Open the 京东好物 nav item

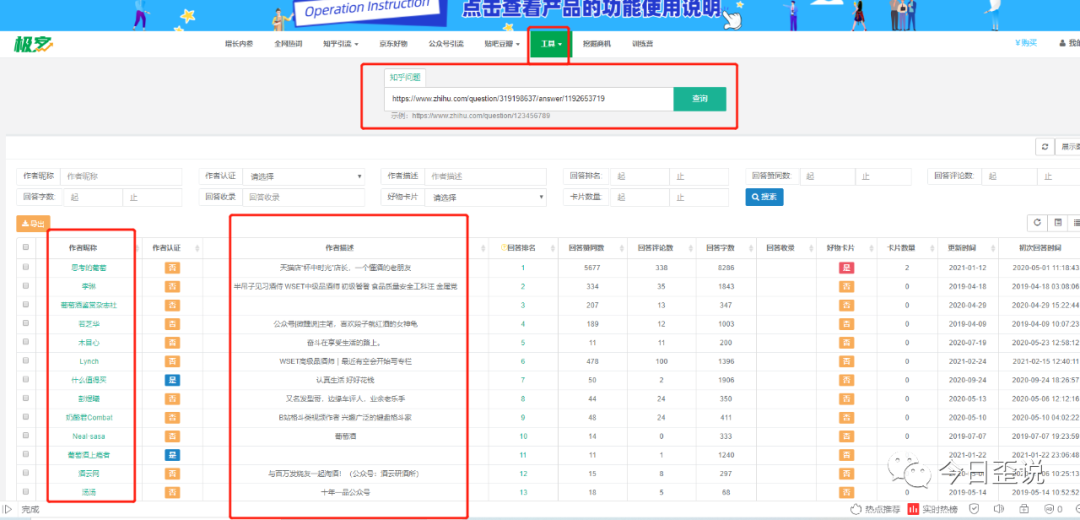pyautogui.click(x=393, y=43)
